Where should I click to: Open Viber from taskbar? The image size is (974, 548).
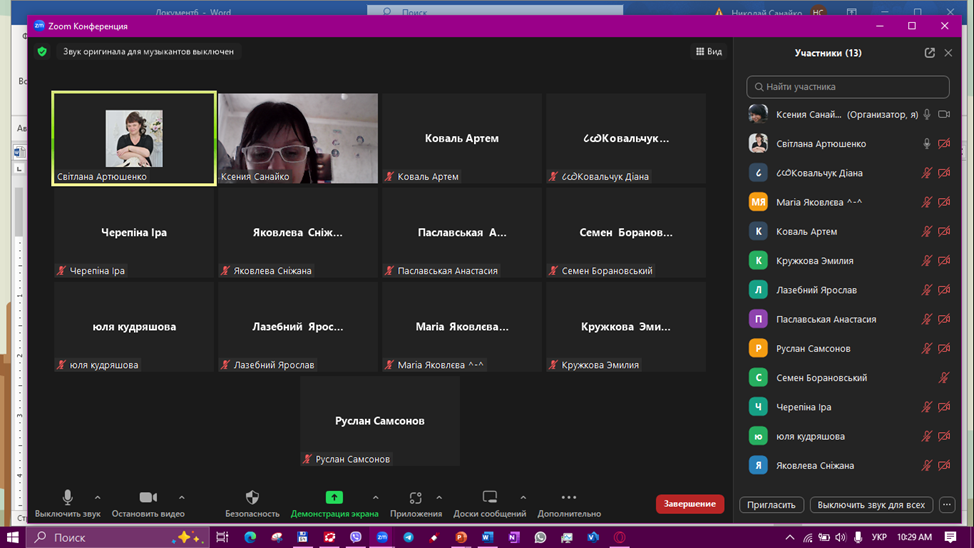(x=355, y=537)
